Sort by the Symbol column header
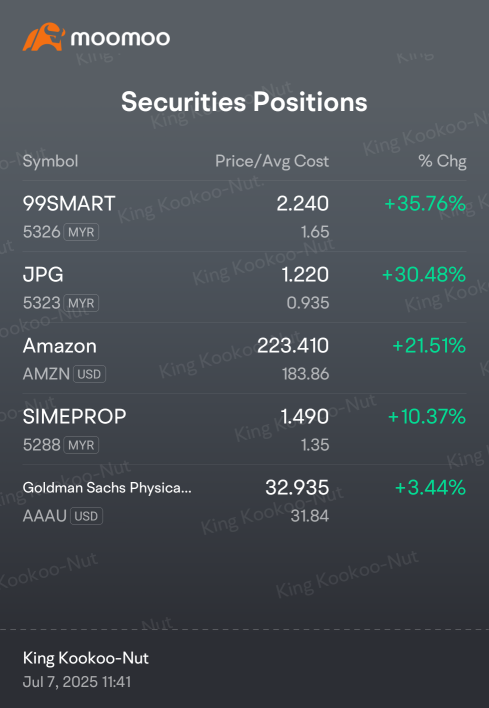 [x=51, y=161]
